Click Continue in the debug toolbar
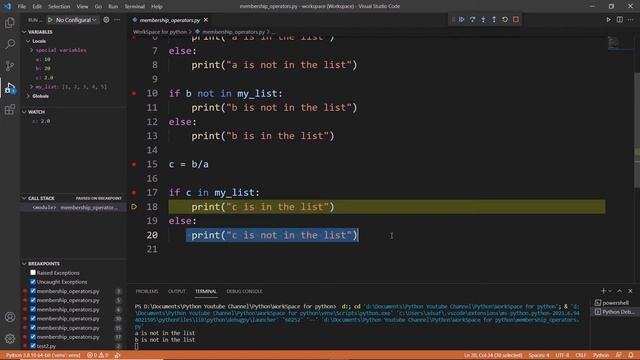640x360 pixels. [462, 19]
